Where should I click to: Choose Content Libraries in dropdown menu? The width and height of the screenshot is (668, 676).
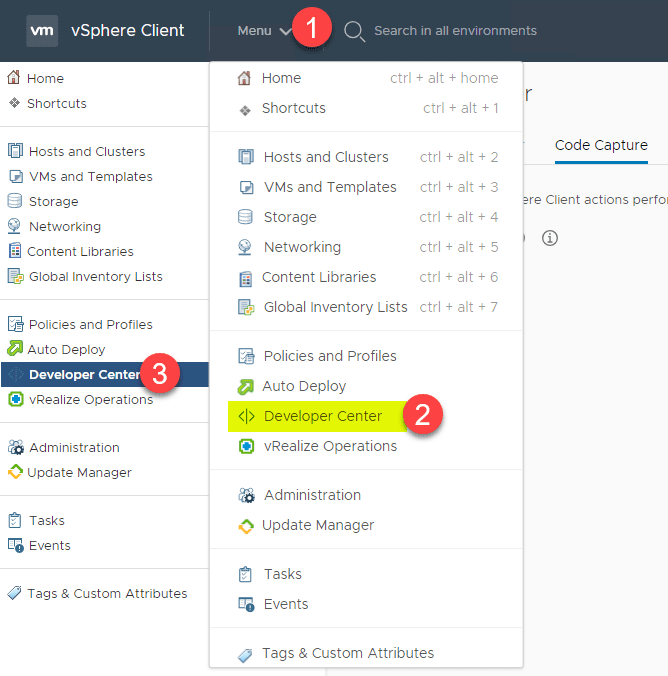(x=367, y=277)
